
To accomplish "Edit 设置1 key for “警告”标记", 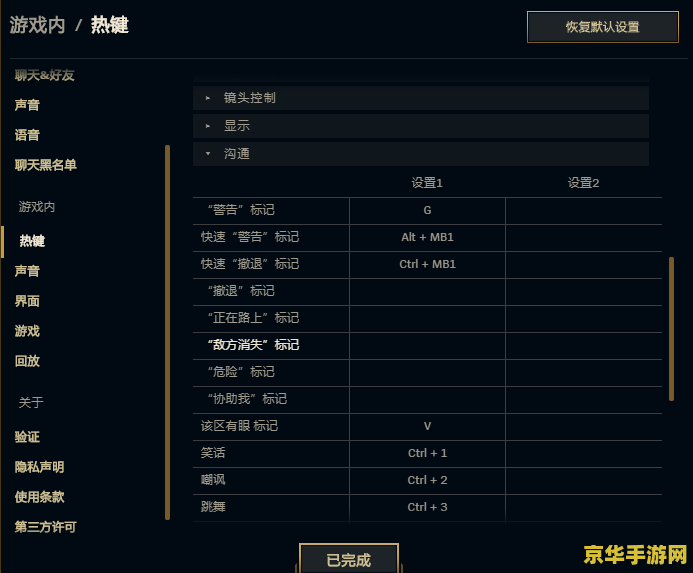I will 427,211.
